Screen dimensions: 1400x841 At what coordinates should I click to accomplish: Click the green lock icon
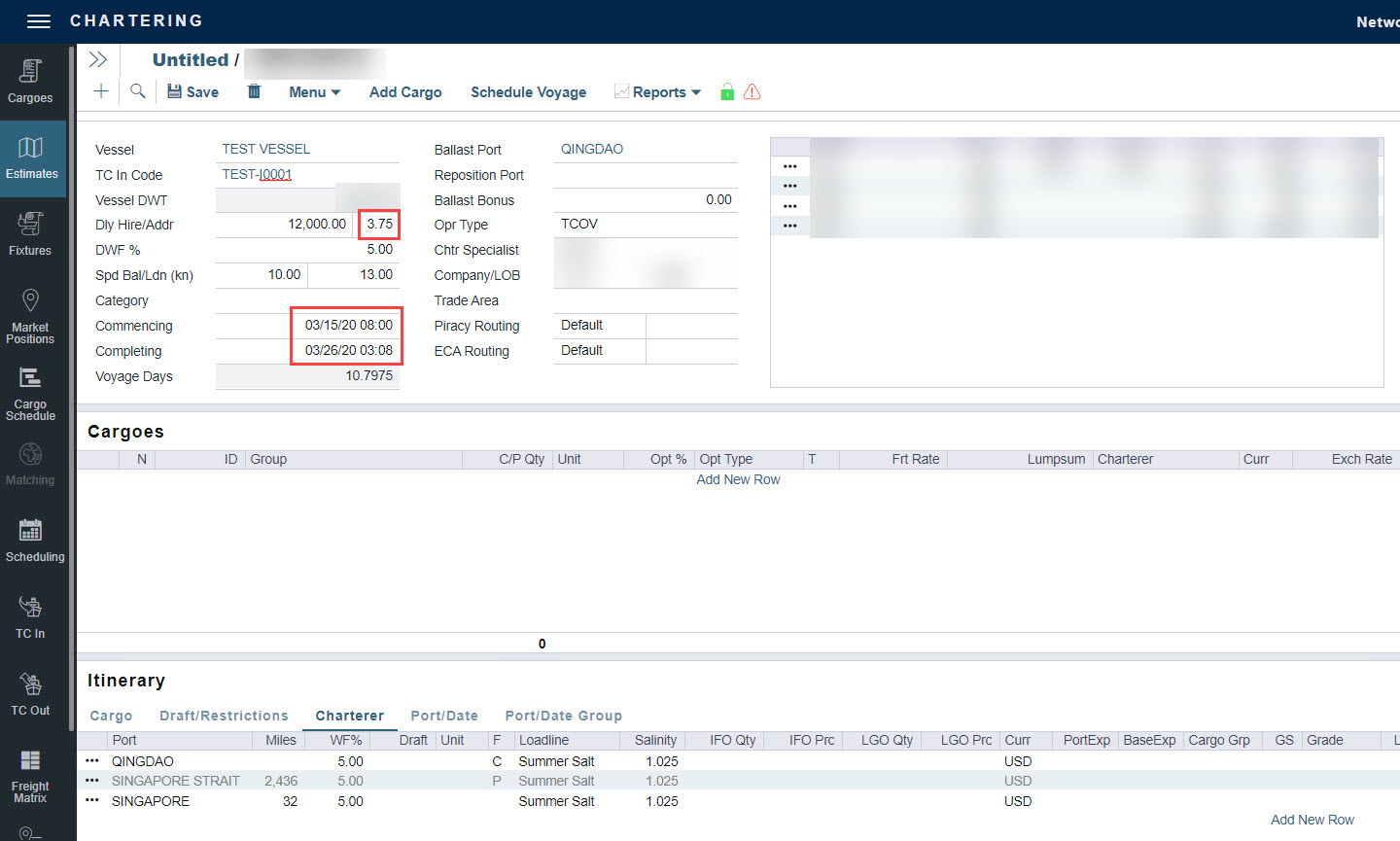pyautogui.click(x=726, y=92)
